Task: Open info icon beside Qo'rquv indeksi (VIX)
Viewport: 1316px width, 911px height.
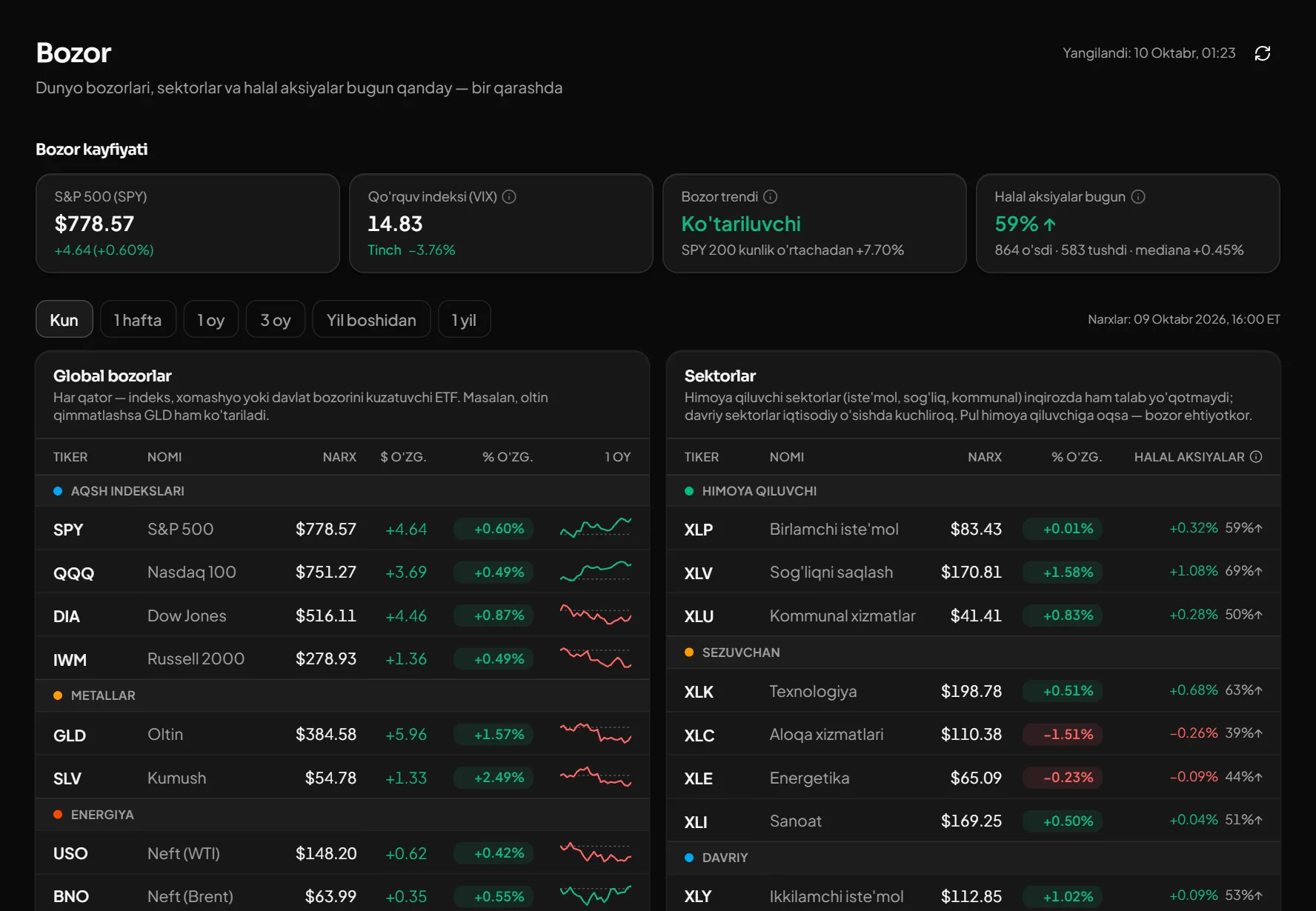Action: tap(509, 197)
